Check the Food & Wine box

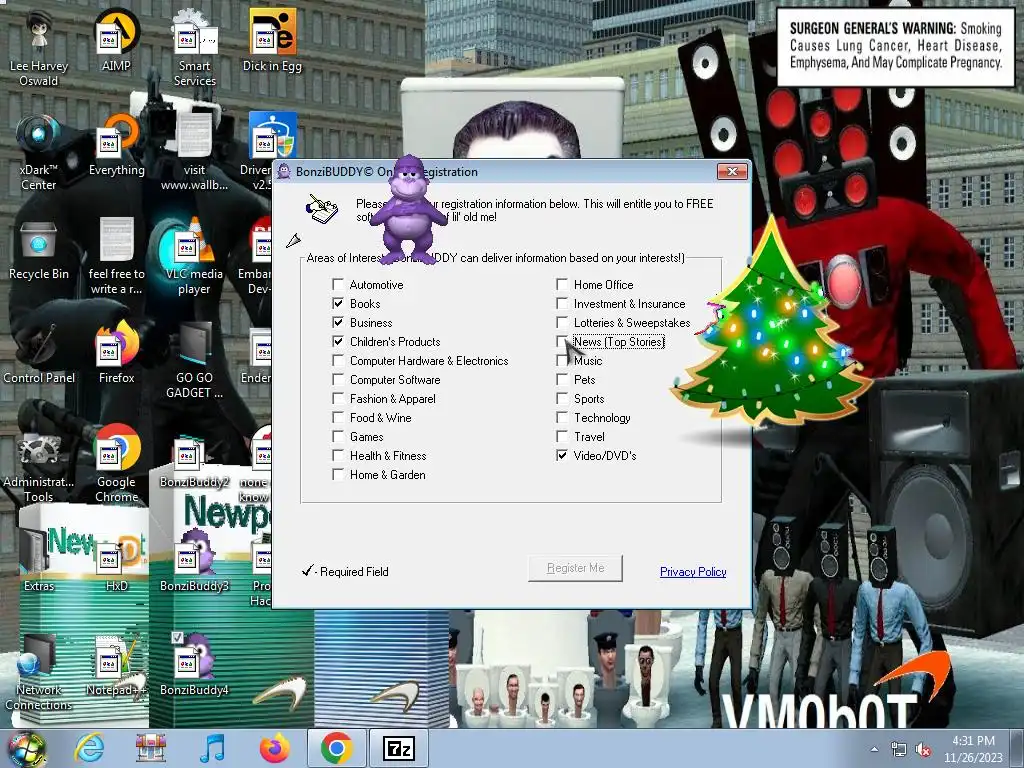click(x=338, y=417)
